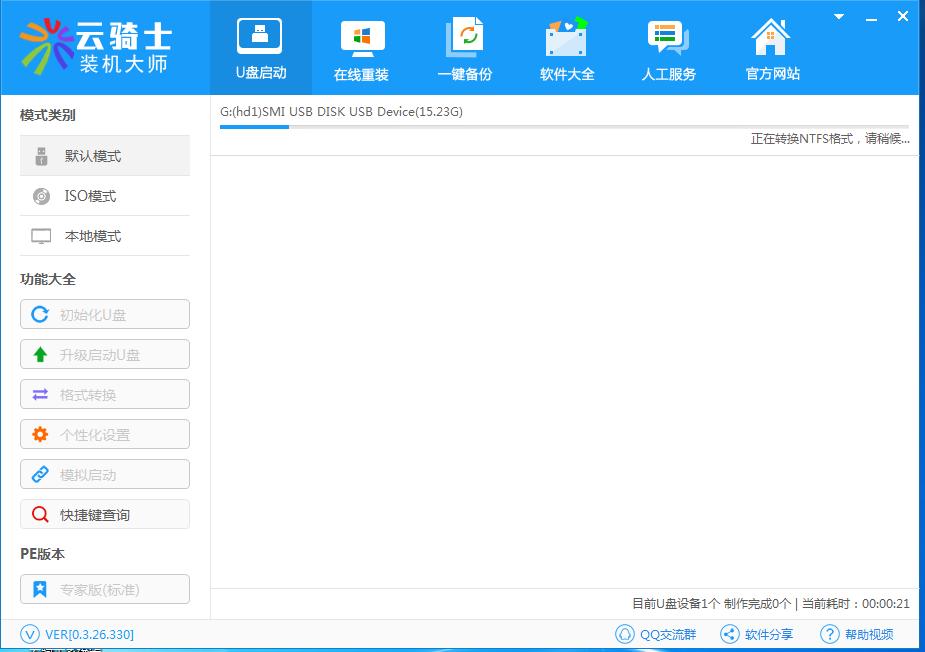Open 快捷键查询 hotkey lookup
Image resolution: width=925 pixels, height=652 pixels.
pyautogui.click(x=105, y=515)
